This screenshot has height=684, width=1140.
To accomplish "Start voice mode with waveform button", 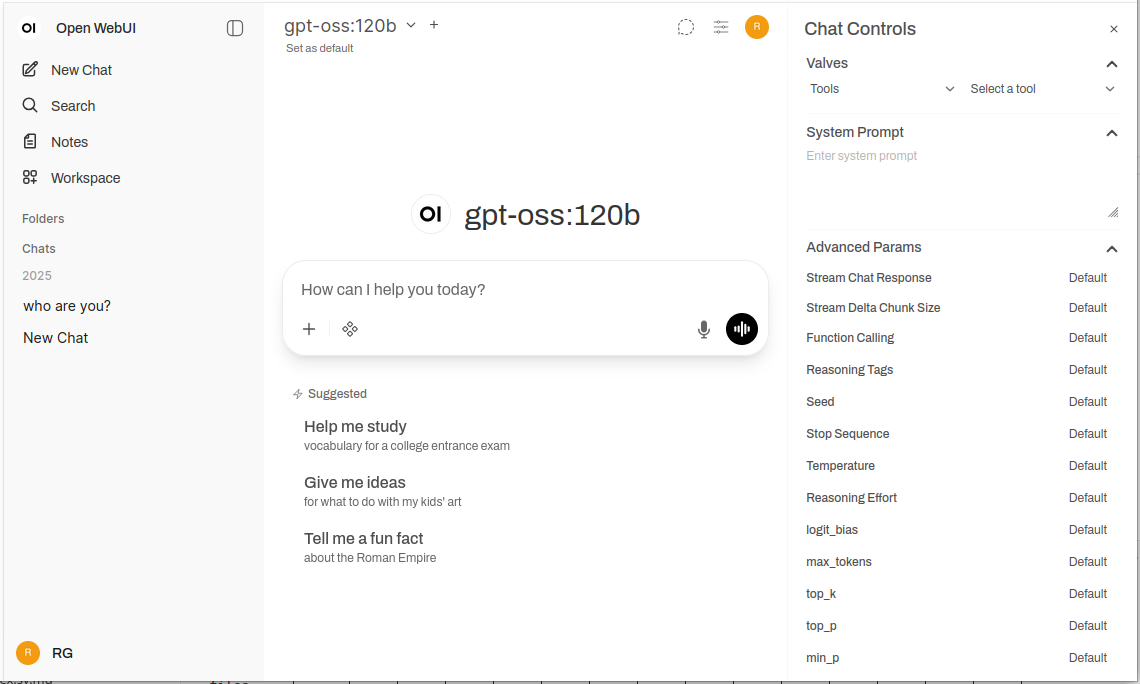I will point(742,329).
